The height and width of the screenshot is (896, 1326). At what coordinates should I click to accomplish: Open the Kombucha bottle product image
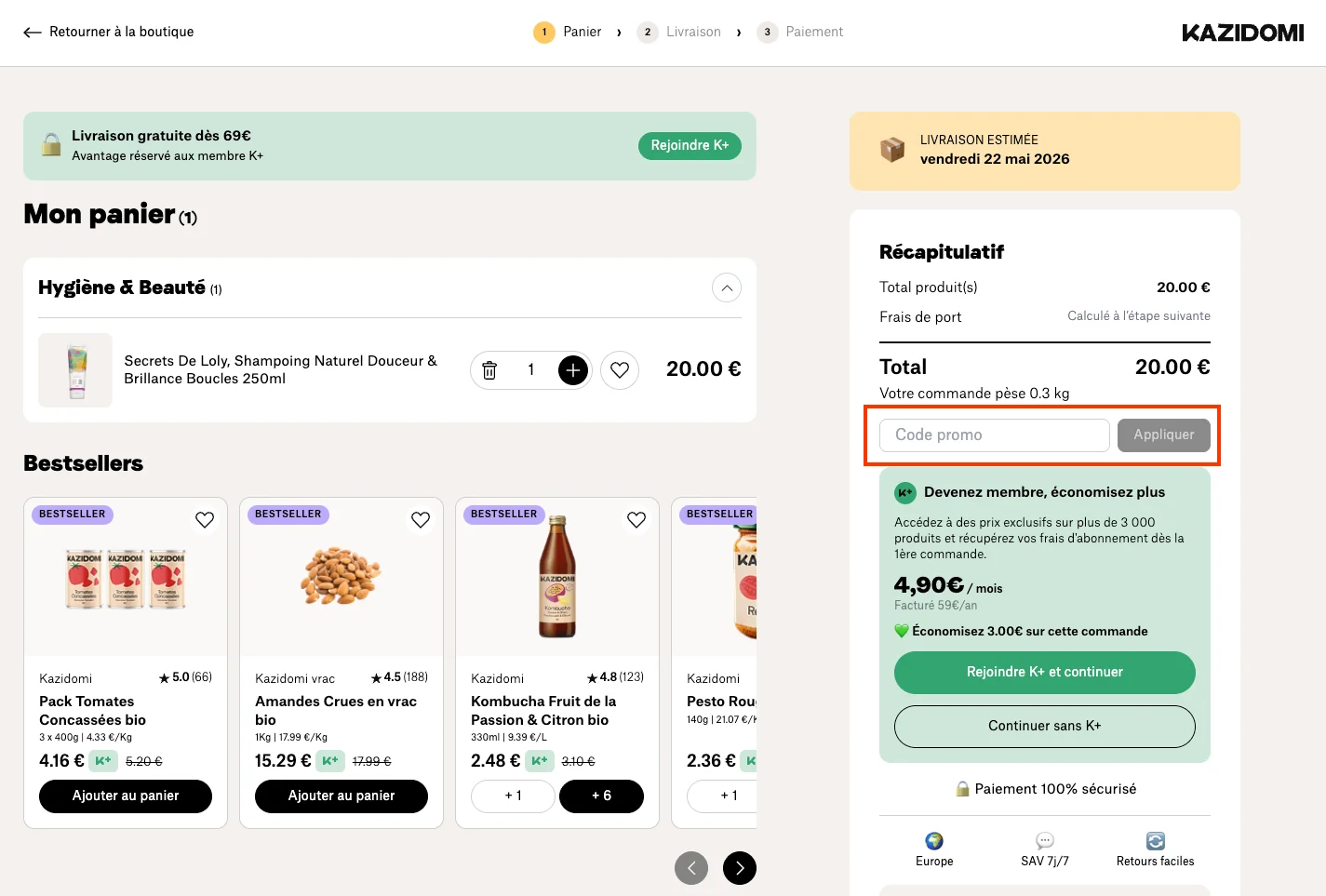coord(557,577)
